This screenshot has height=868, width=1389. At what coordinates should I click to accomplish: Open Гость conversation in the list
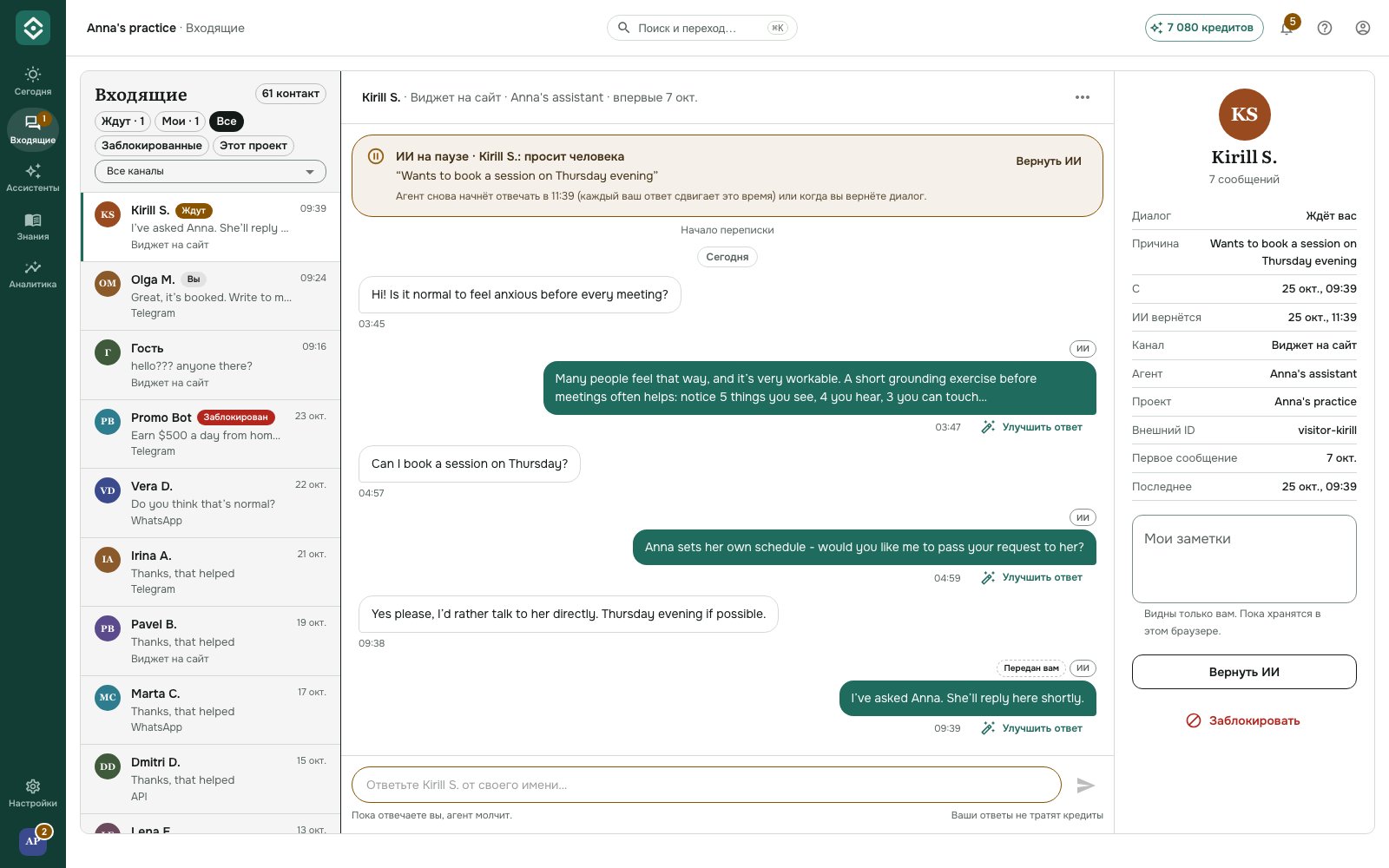coord(211,365)
